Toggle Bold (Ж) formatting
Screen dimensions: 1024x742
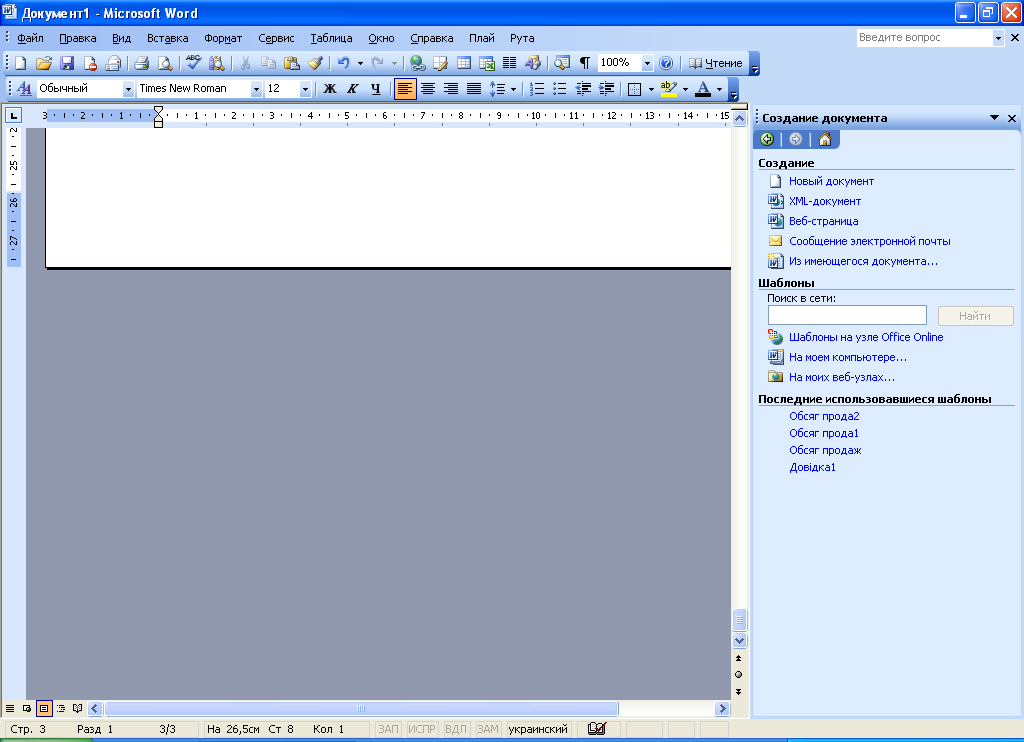[x=330, y=89]
